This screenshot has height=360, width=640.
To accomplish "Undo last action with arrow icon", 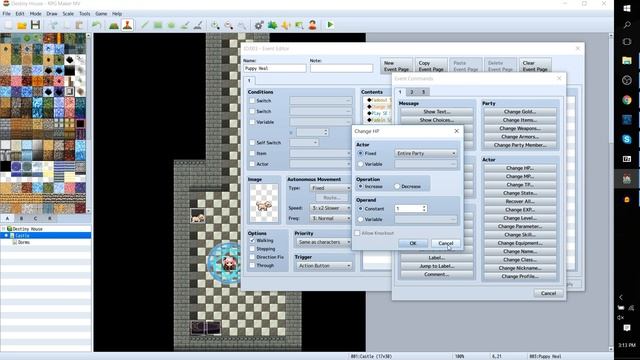I will click(x=96, y=25).
